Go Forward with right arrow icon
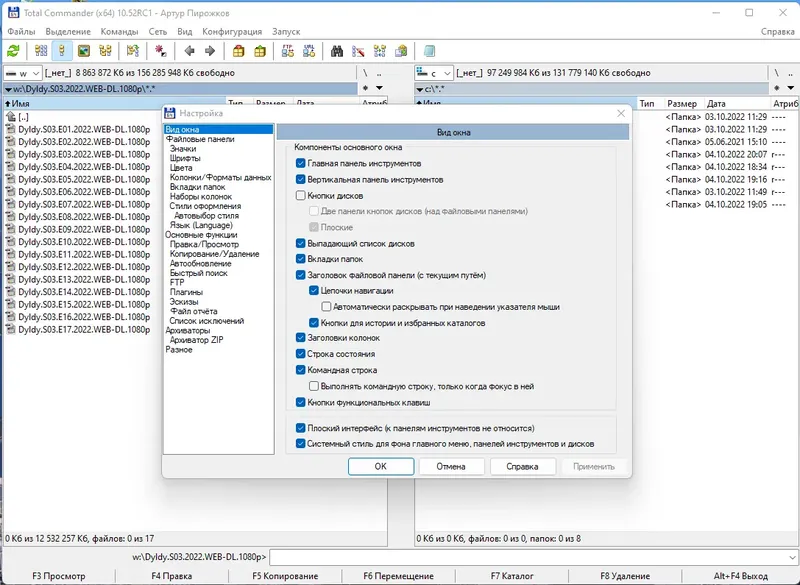This screenshot has width=800, height=585. [x=210, y=51]
